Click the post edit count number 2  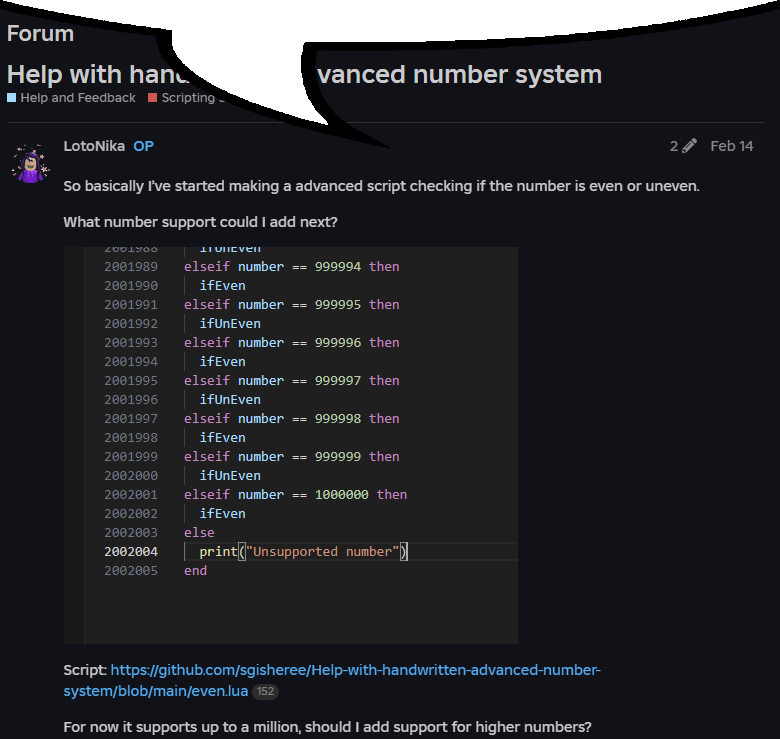(x=674, y=146)
